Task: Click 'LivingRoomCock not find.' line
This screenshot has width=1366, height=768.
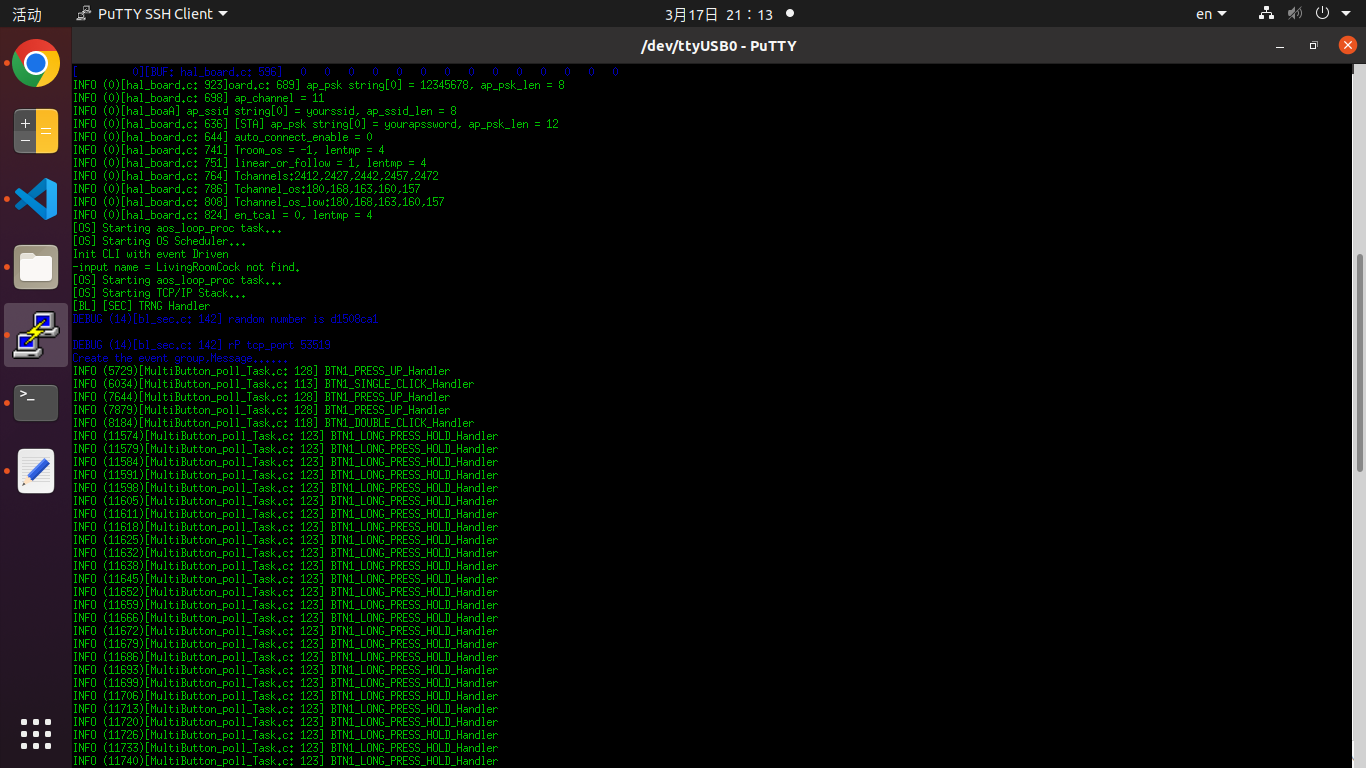Action: point(187,267)
